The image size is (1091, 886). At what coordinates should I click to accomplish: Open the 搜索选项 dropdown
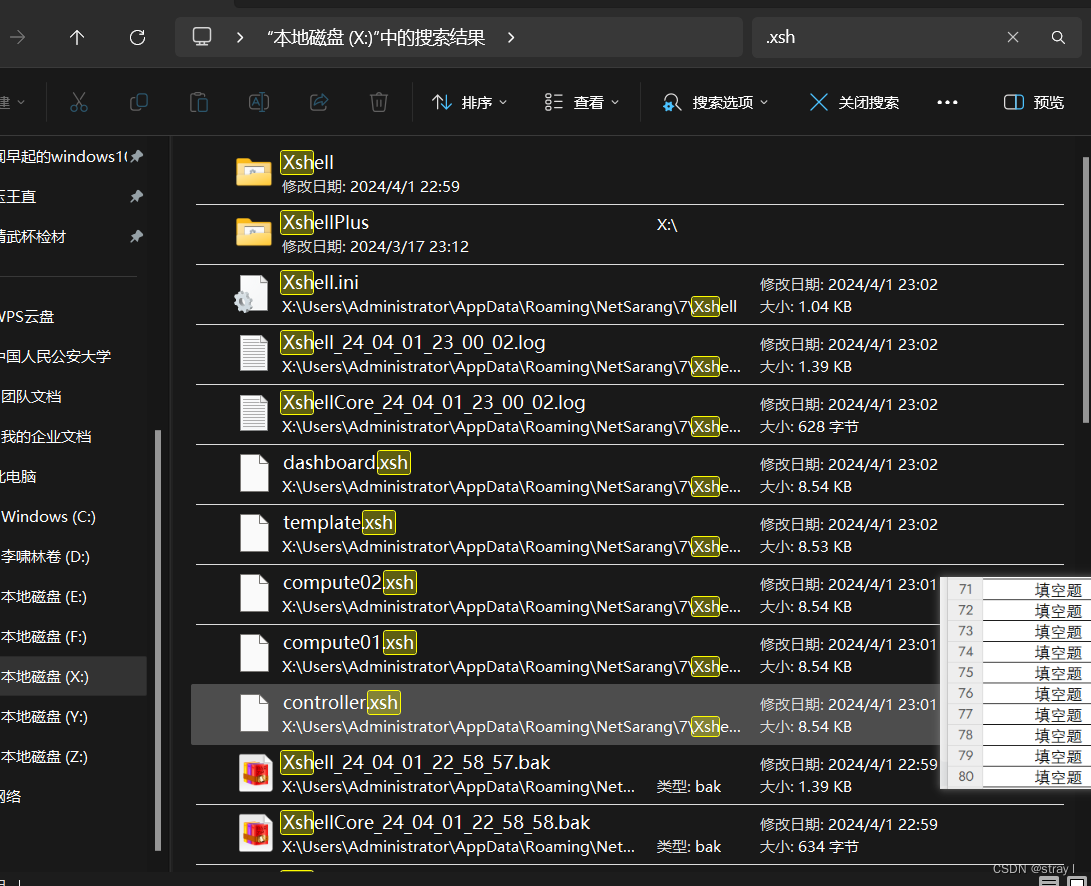click(x=715, y=102)
